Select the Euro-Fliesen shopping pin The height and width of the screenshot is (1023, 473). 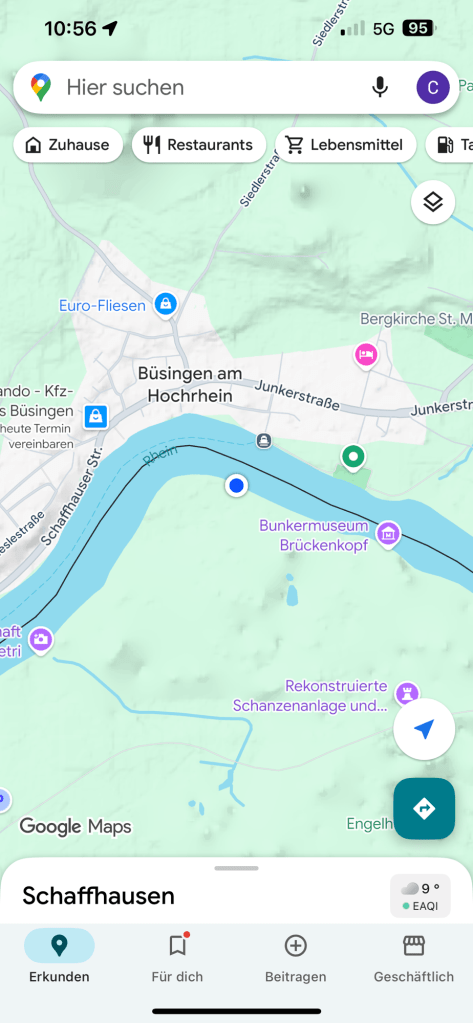click(x=166, y=303)
